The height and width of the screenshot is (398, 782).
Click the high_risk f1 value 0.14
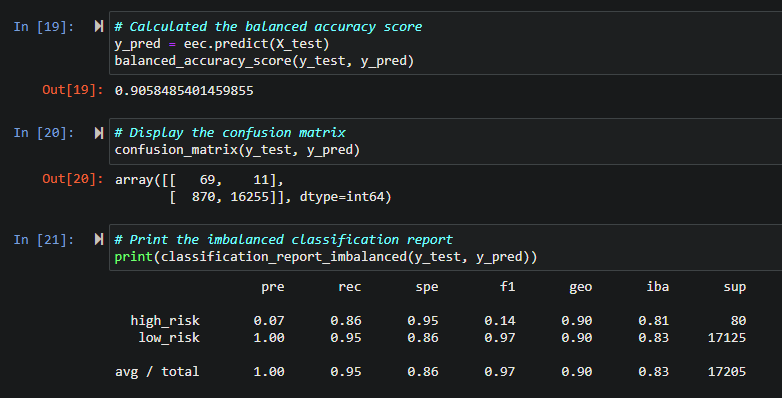pos(500,320)
